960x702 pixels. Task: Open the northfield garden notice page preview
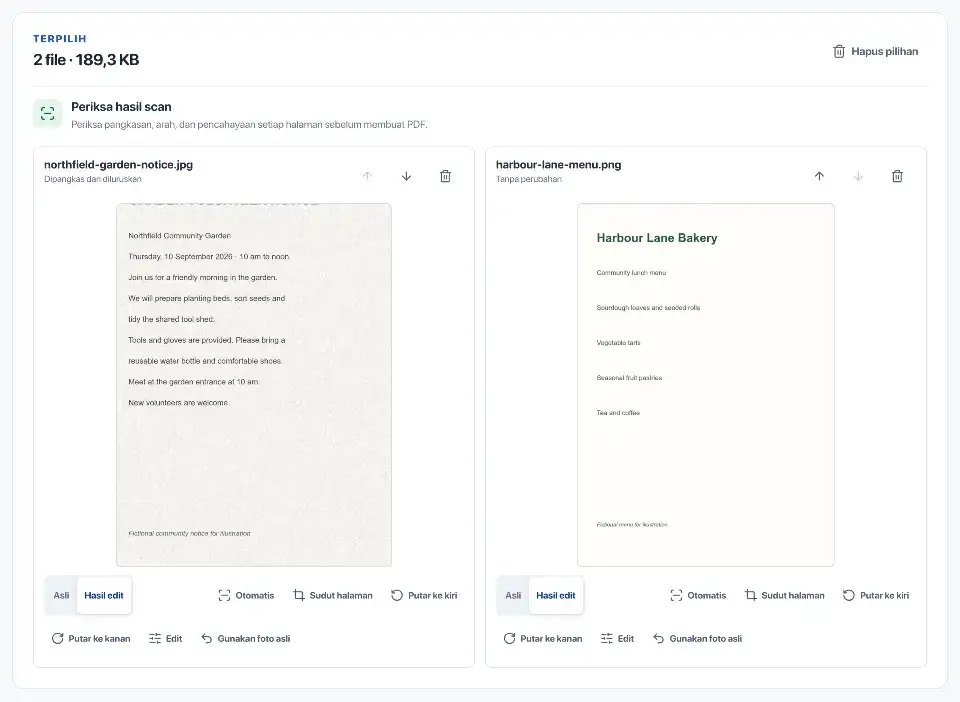[254, 385]
